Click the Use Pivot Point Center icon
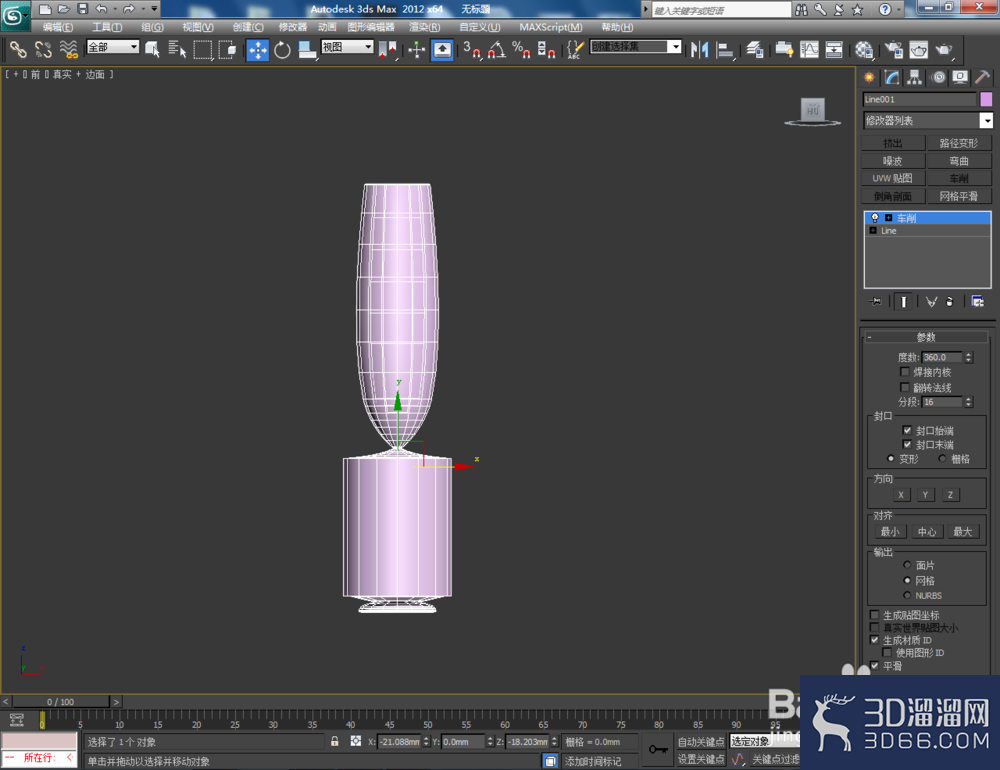 coord(387,49)
